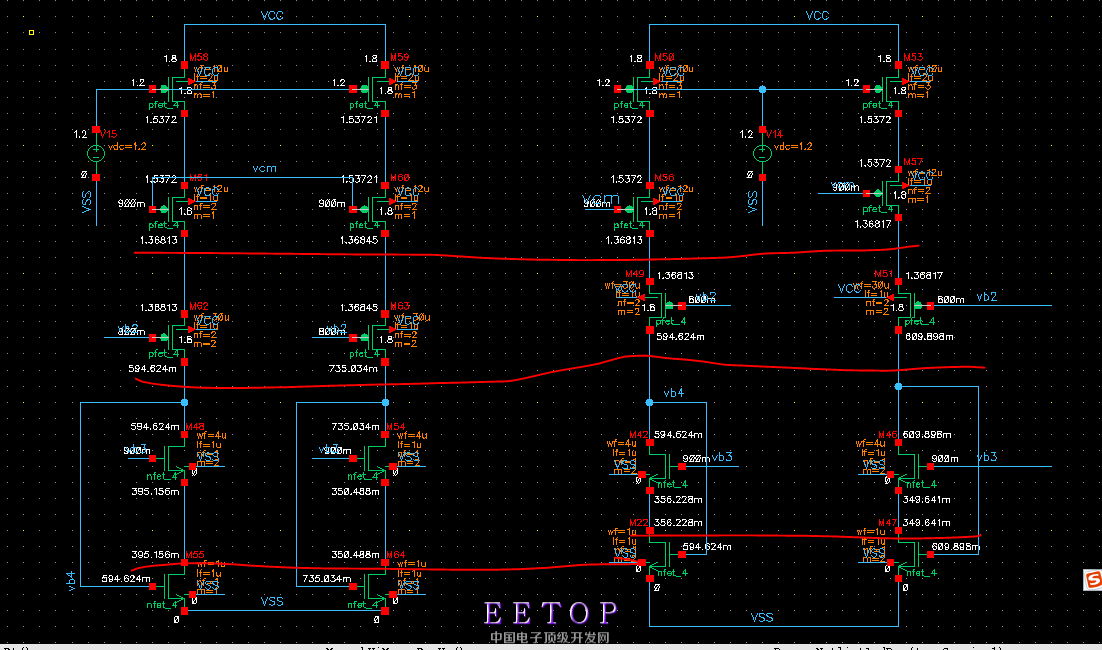Click the vcm net label
Viewport: 1102px width, 650px height.
[264, 168]
